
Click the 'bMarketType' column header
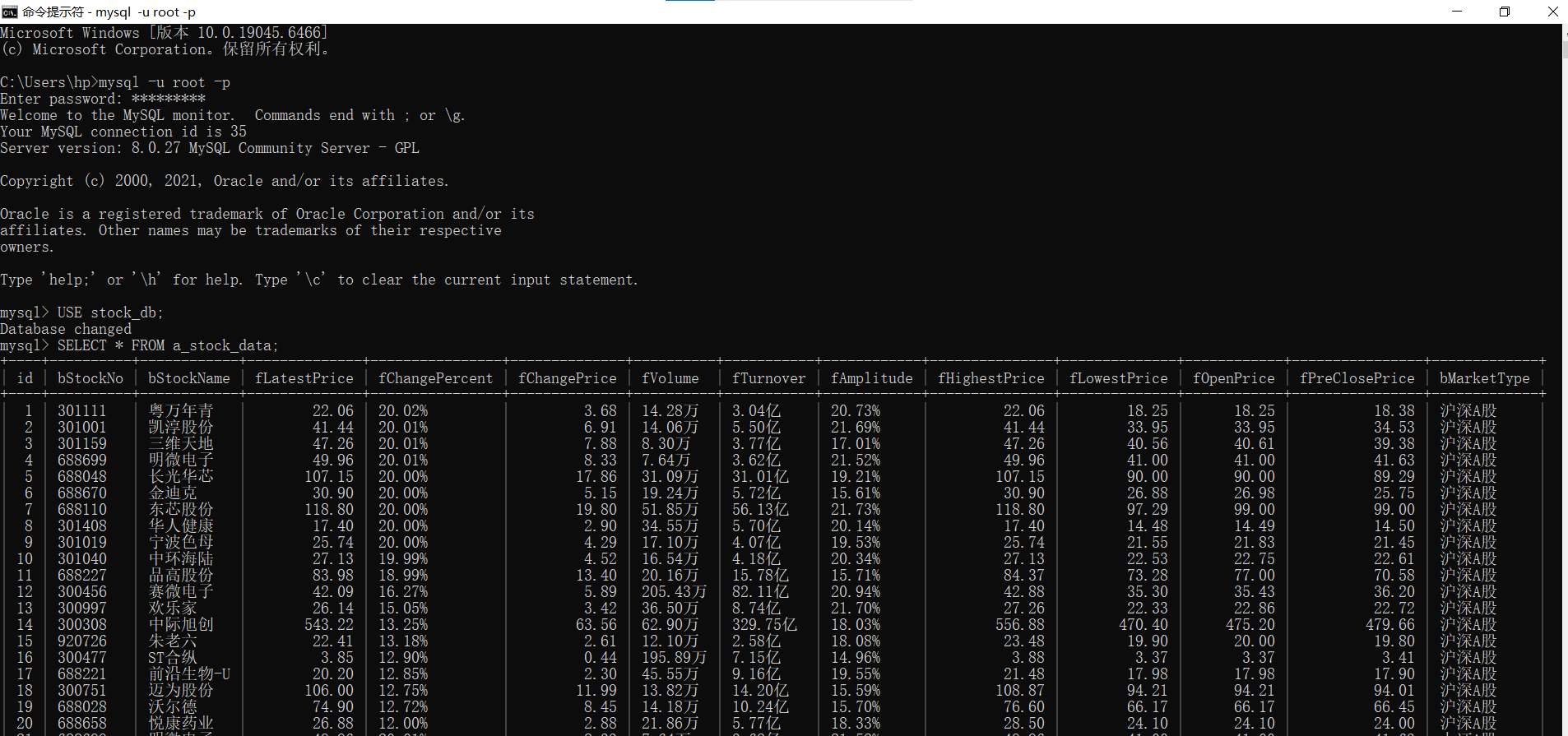pyautogui.click(x=1485, y=378)
